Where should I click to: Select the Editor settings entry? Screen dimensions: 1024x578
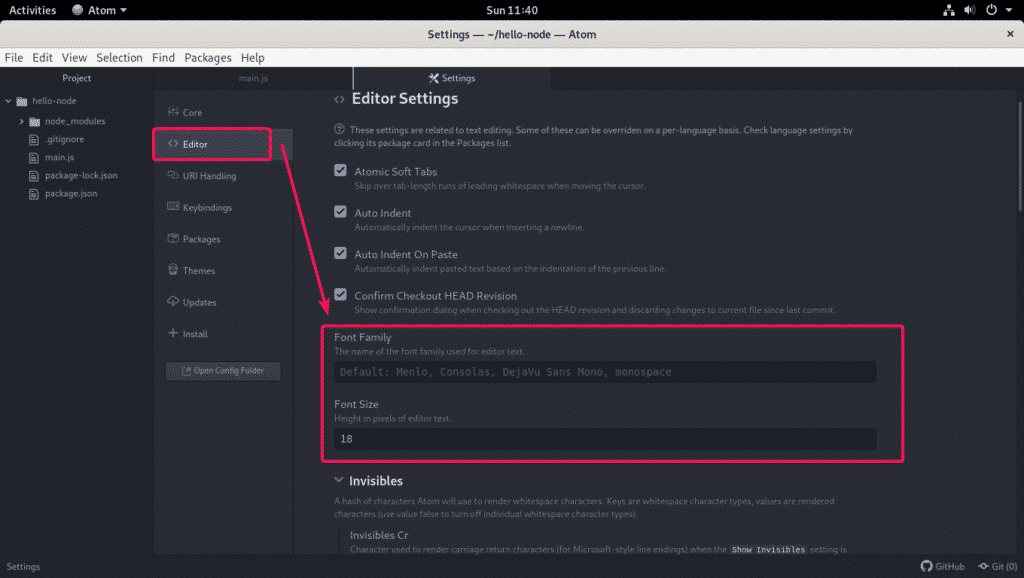coord(222,144)
